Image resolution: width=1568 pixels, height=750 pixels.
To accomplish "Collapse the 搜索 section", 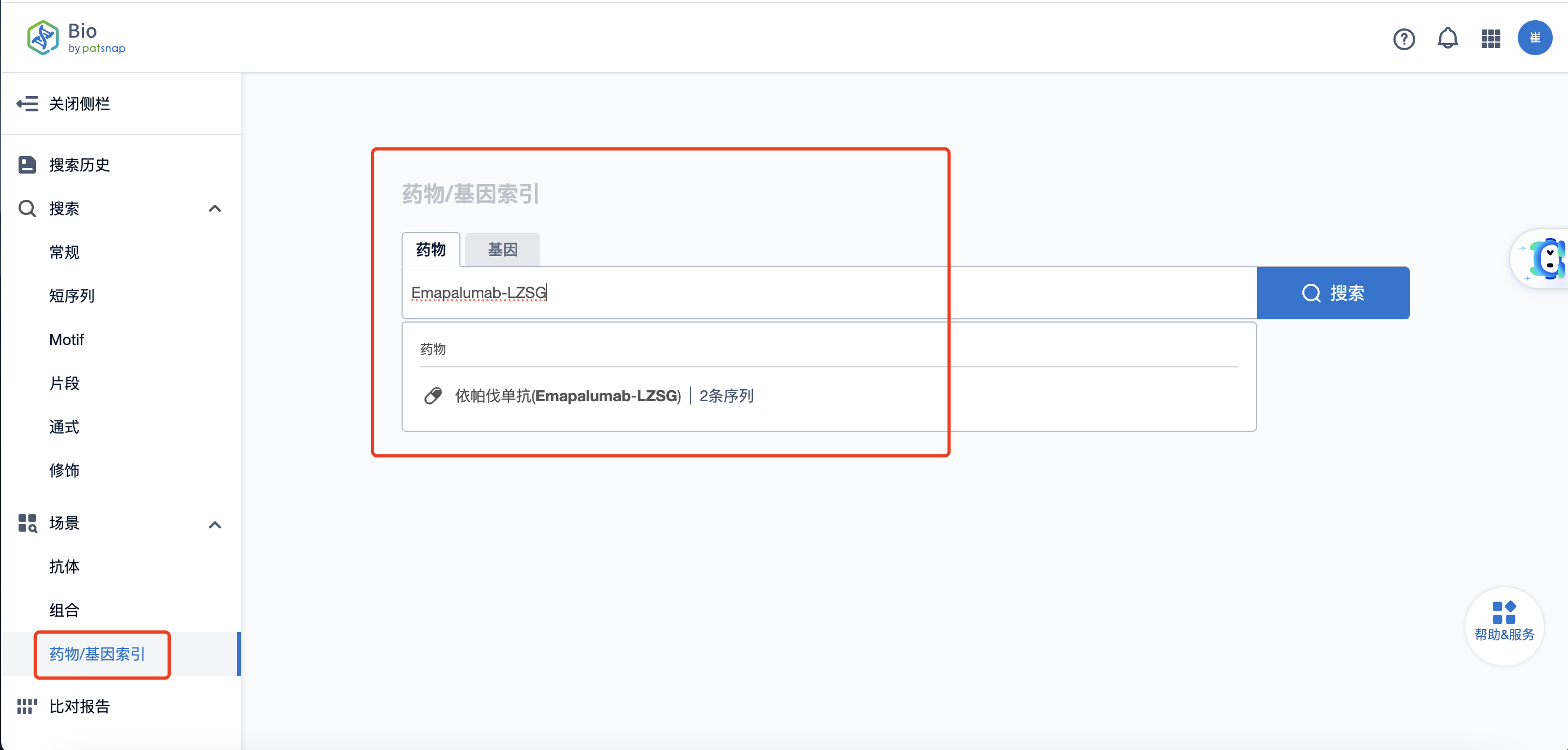I will pyautogui.click(x=214, y=208).
